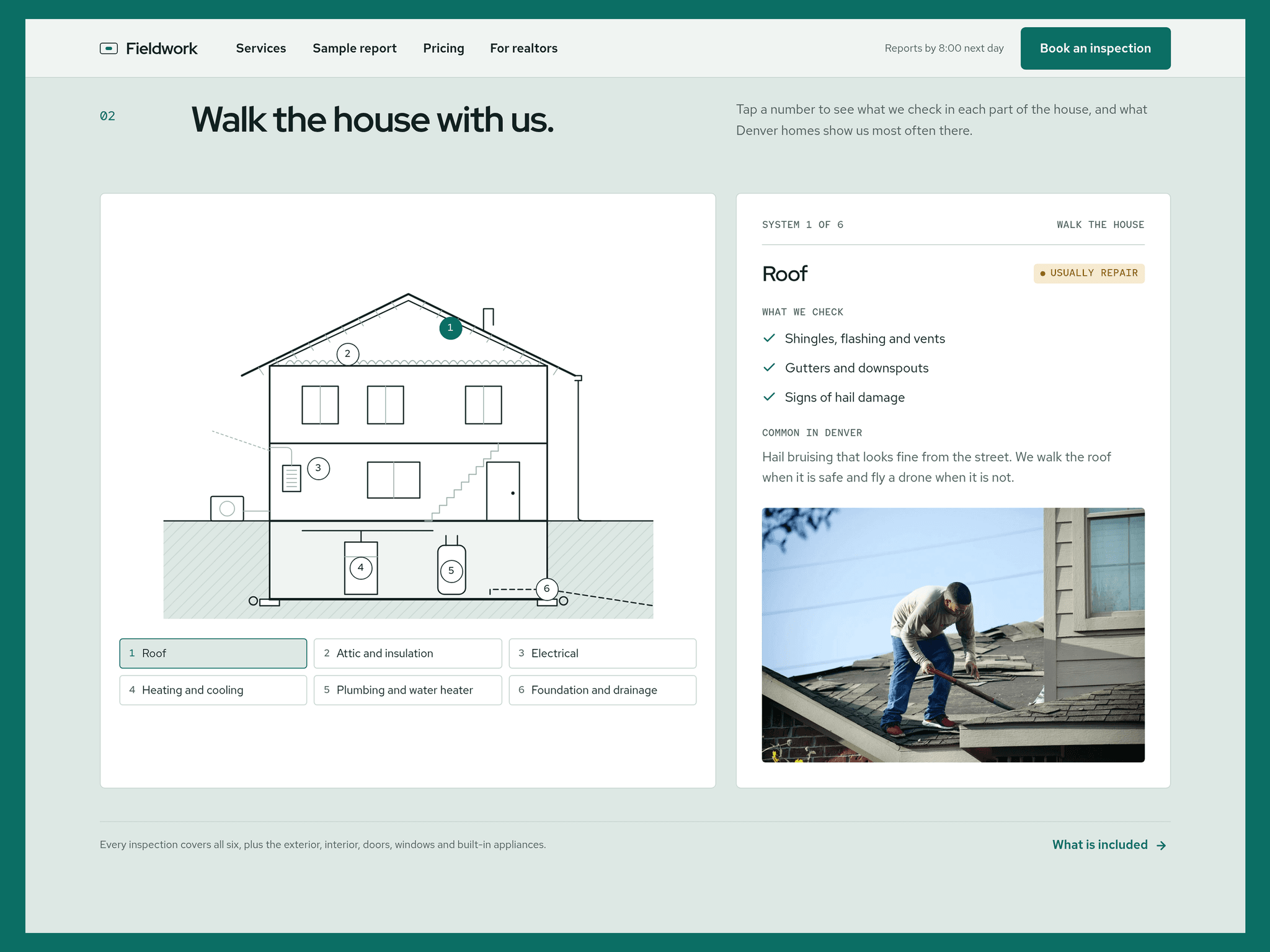Click the Fieldwork logo icon

click(109, 48)
